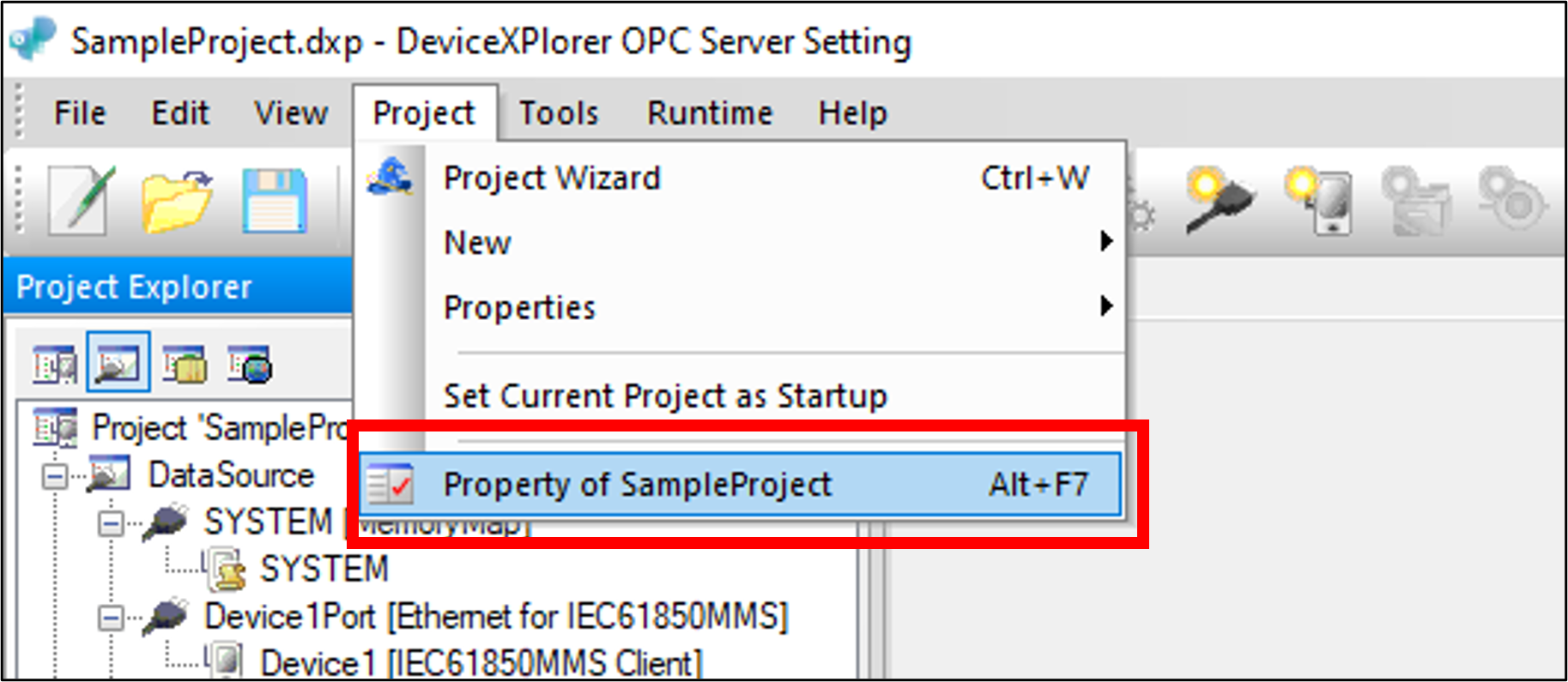The width and height of the screenshot is (1568, 682).
Task: Click the mobile device monitor toolbar icon
Action: [x=1322, y=200]
